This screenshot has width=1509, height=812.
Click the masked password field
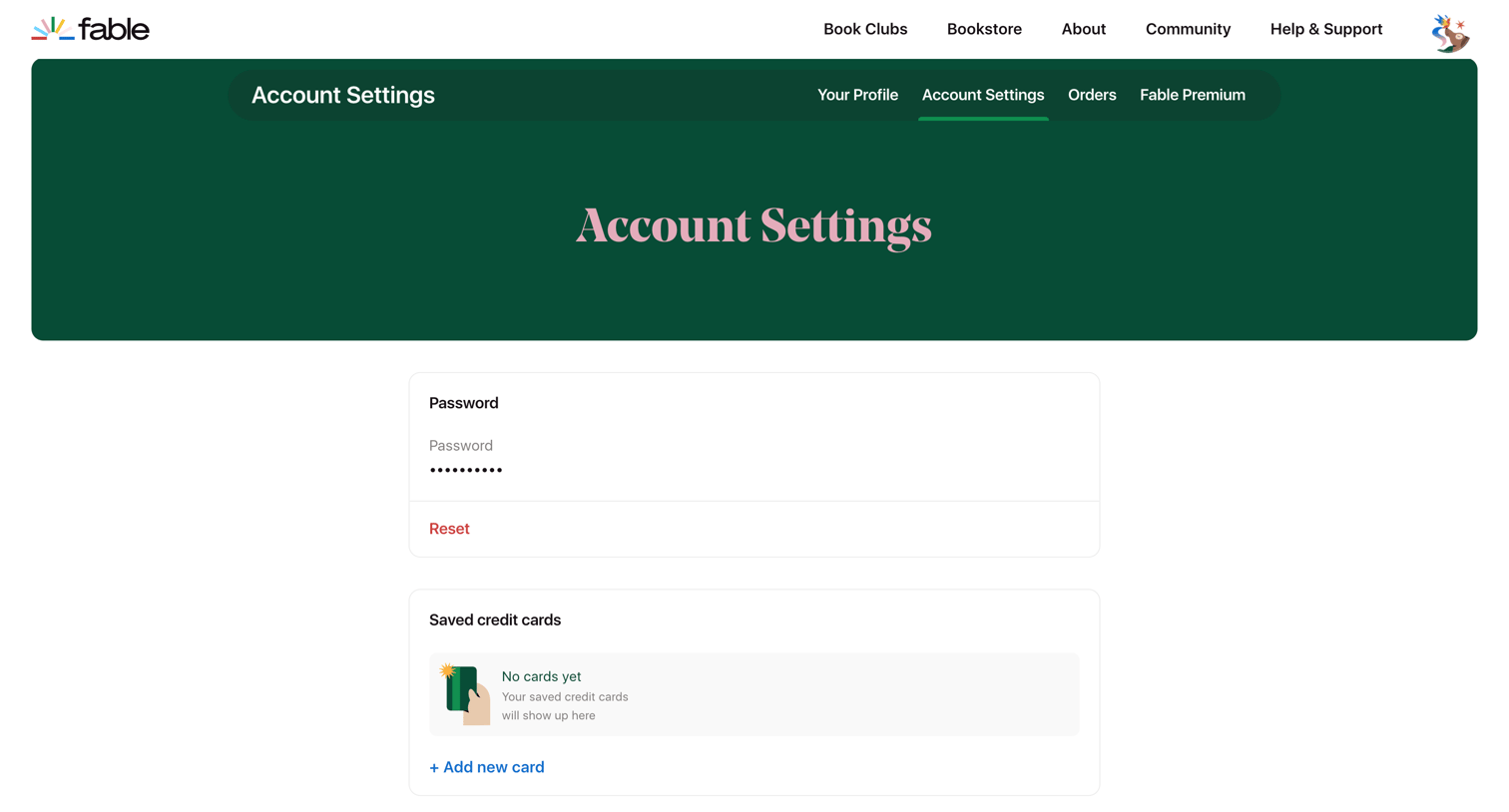click(x=466, y=470)
